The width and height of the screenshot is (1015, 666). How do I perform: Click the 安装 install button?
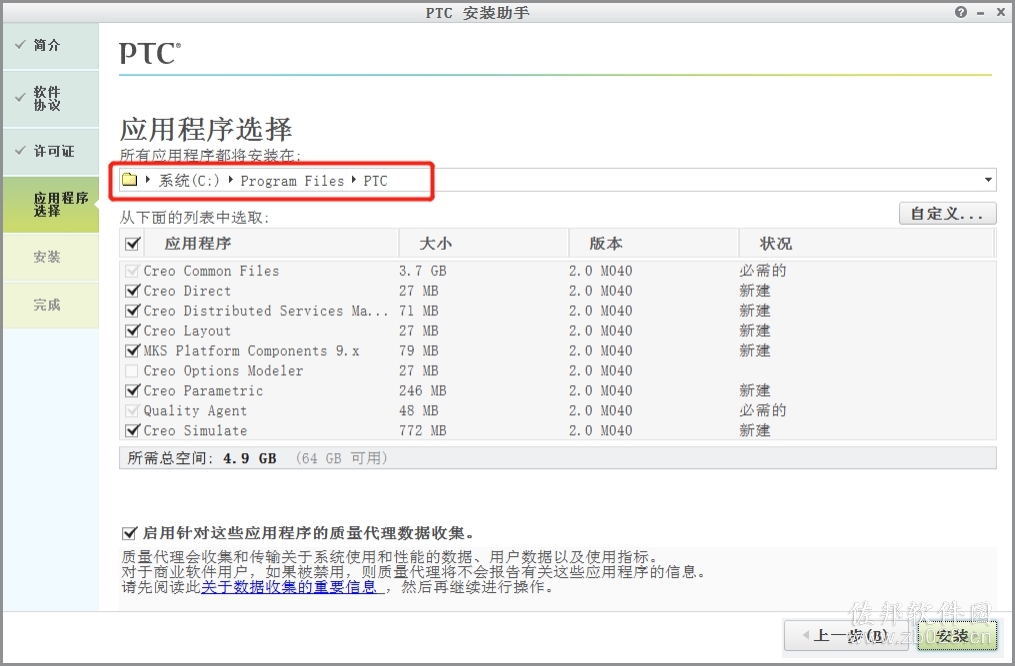(957, 636)
